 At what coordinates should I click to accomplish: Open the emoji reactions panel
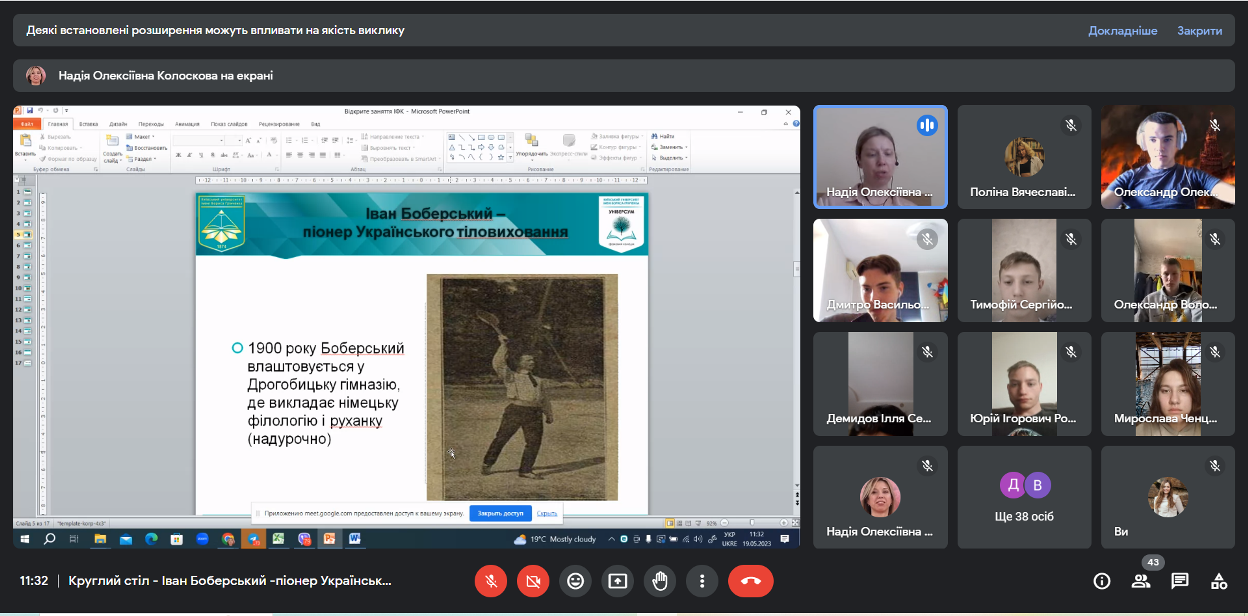click(x=575, y=580)
